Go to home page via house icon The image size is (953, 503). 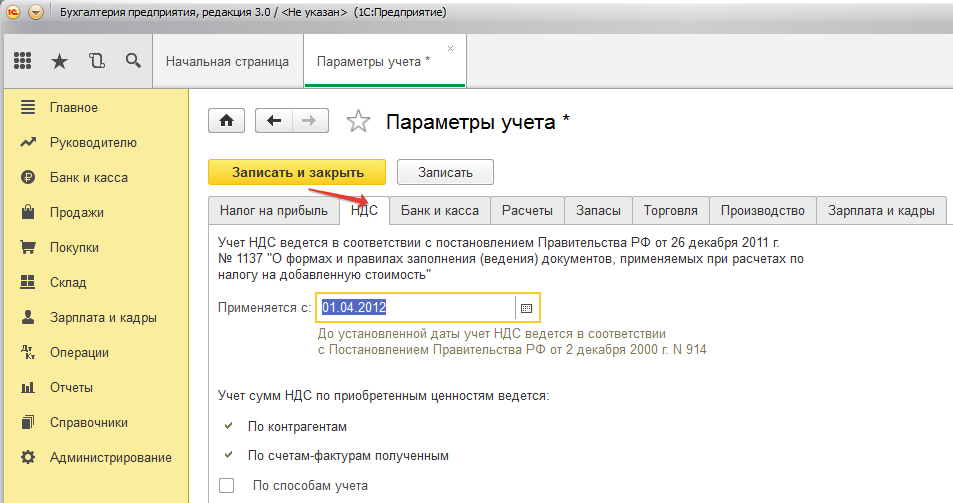[226, 121]
